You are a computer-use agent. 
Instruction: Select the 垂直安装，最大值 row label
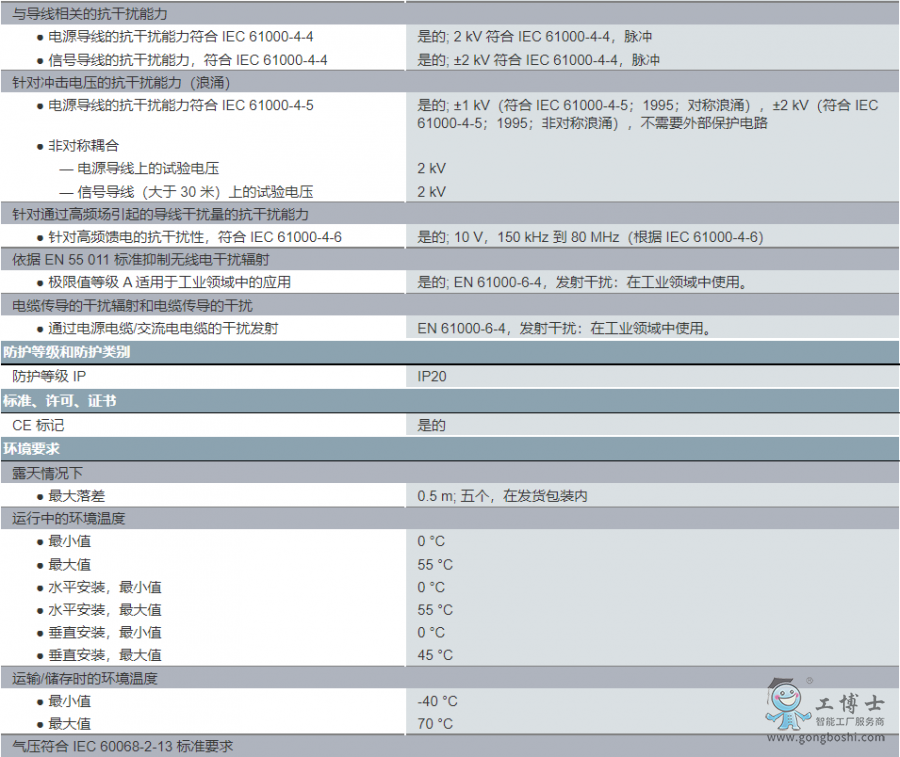pos(105,655)
